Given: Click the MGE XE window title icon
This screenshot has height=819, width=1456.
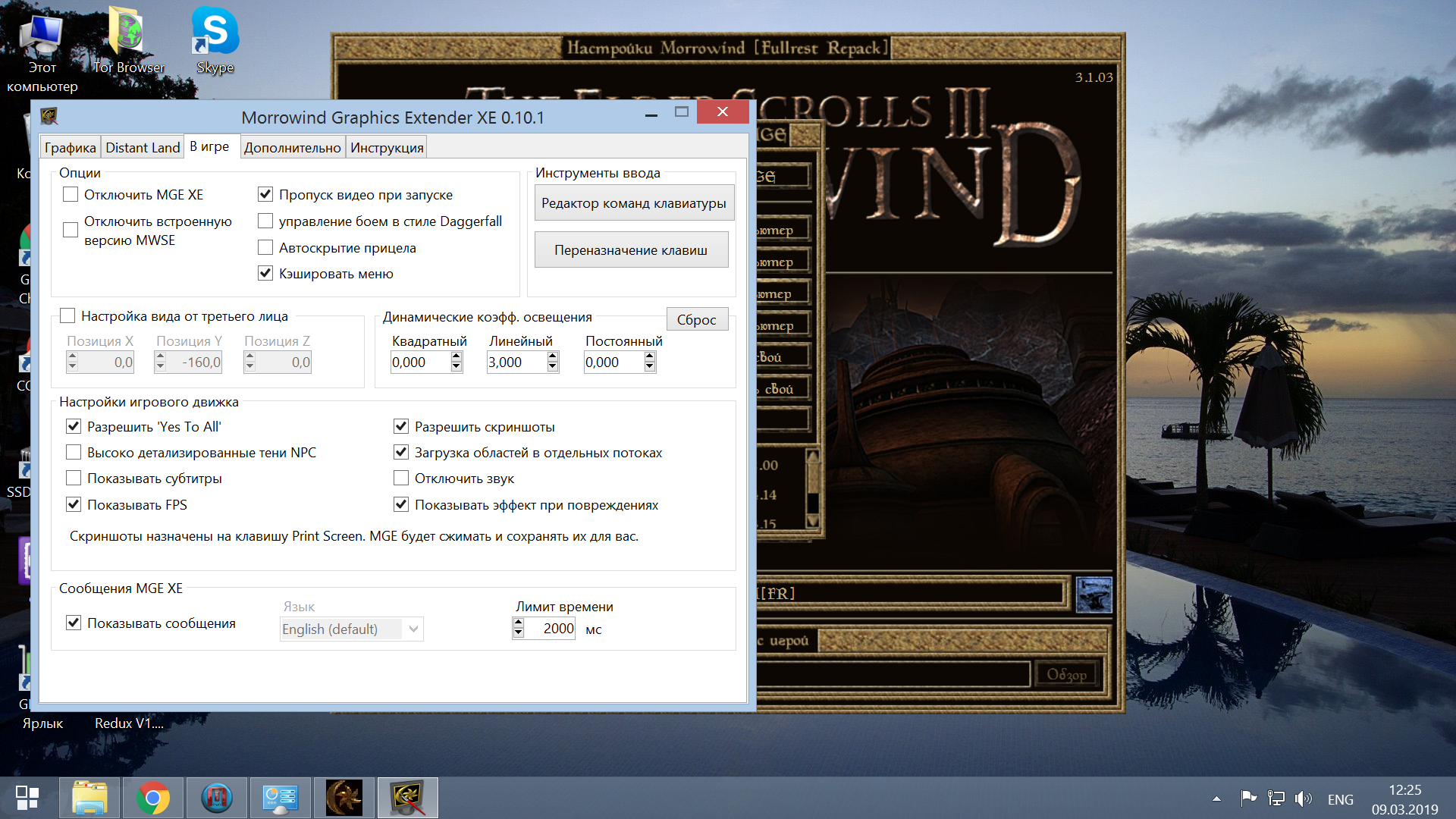Looking at the screenshot, I should [x=49, y=117].
